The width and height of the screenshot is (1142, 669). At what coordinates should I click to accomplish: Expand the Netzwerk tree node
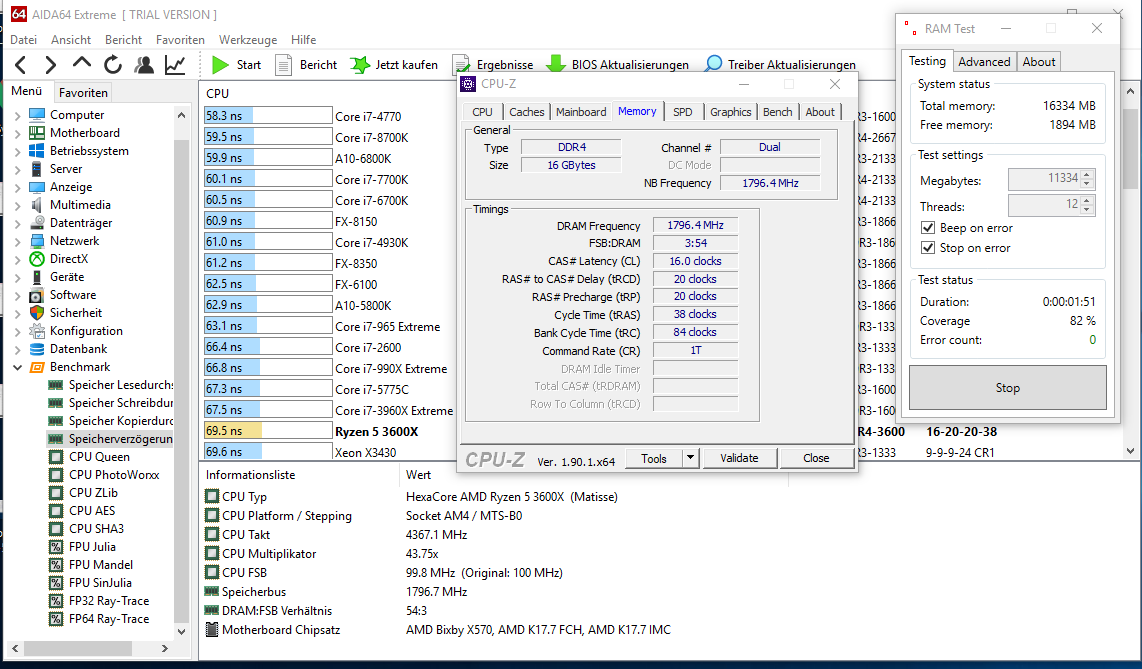pos(17,241)
